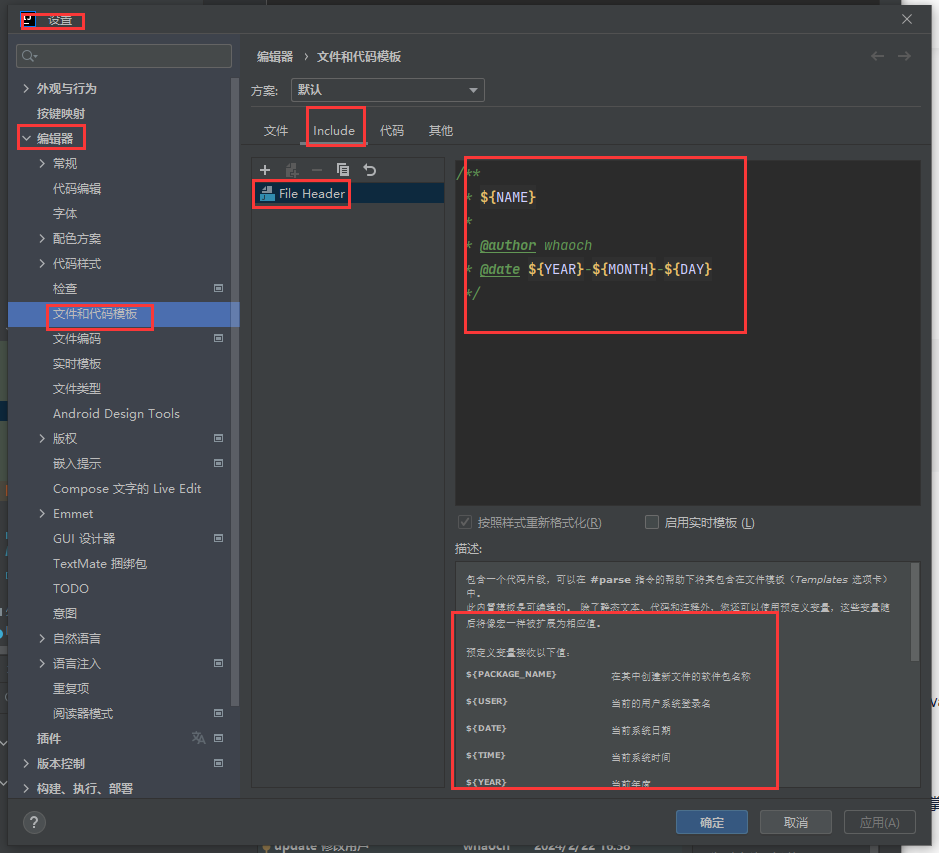Click the remove template minus icon
The image size is (939, 853).
click(317, 170)
